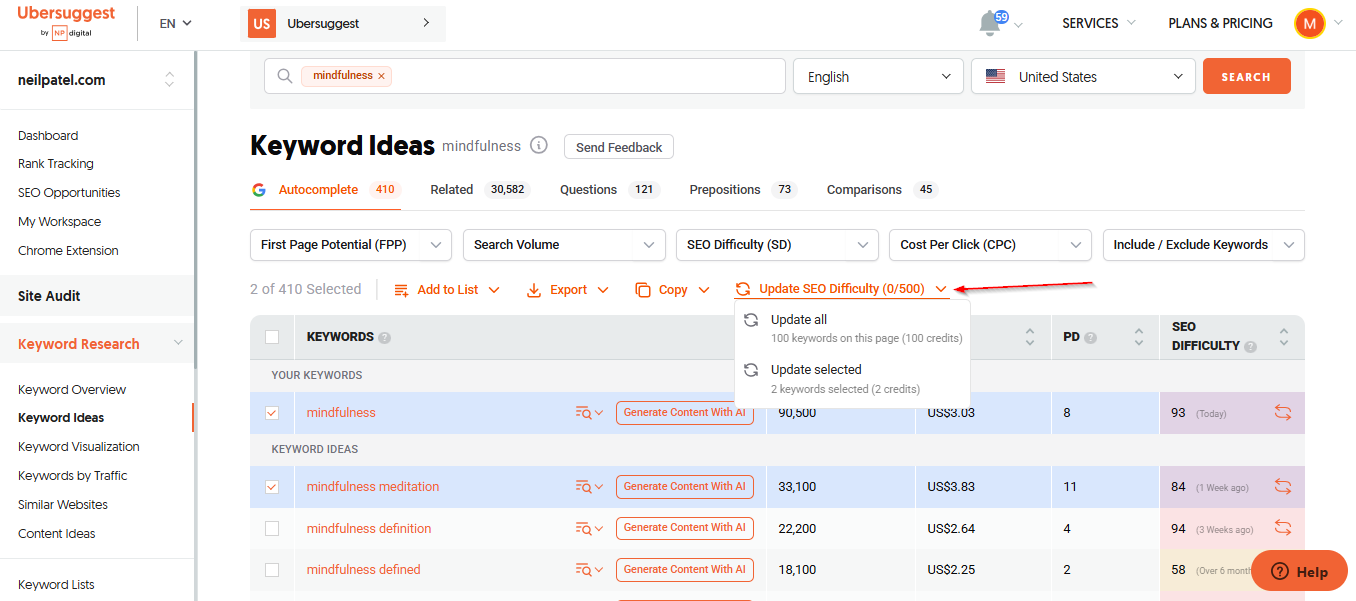Generate Content With AI for mindfulness meditation
The width and height of the screenshot is (1356, 601).
(685, 487)
